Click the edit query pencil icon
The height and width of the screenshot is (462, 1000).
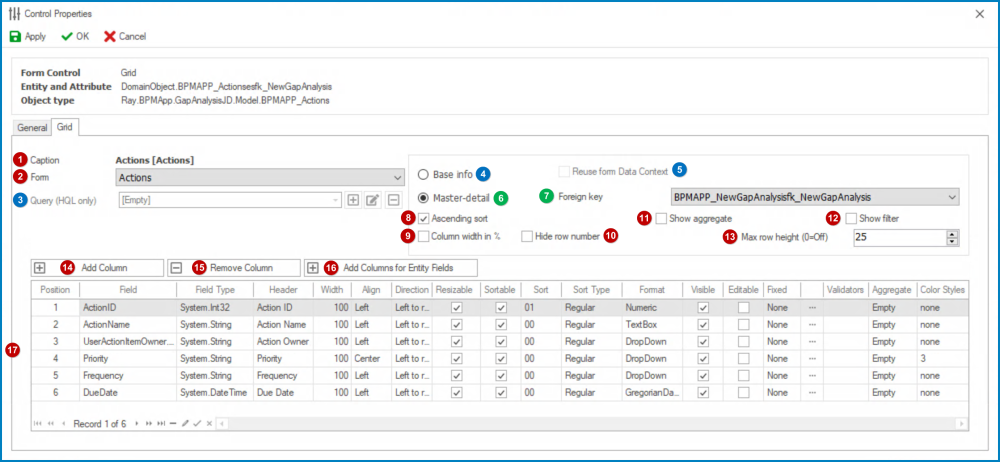(x=373, y=200)
